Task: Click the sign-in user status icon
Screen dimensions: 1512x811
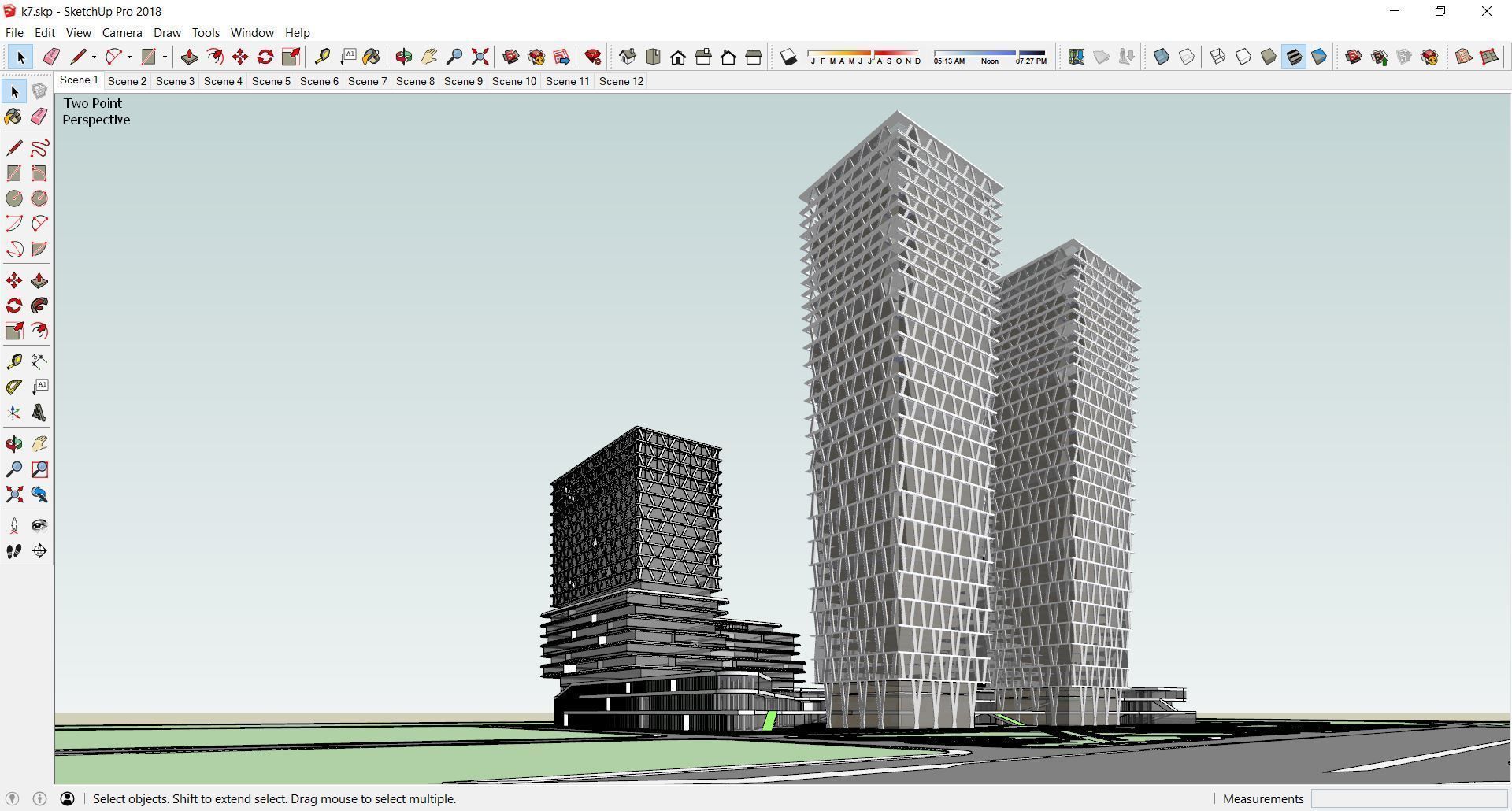Action: click(68, 799)
